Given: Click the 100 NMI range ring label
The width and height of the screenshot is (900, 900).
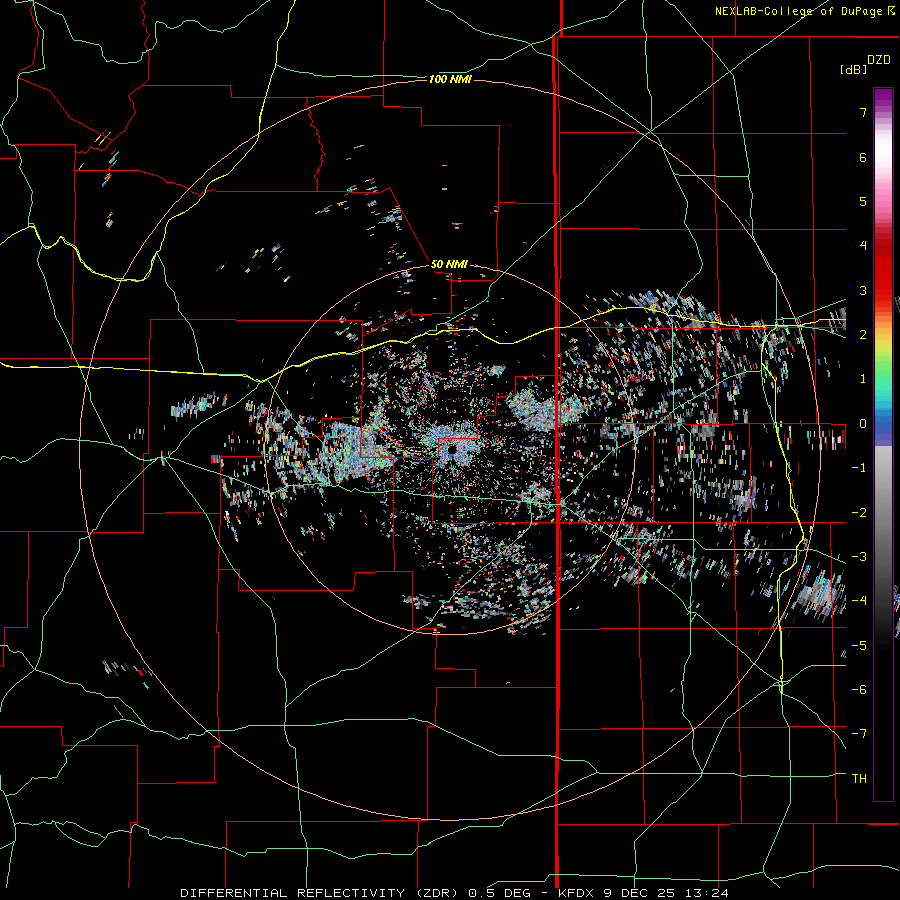Looking at the screenshot, I should 450,79.
